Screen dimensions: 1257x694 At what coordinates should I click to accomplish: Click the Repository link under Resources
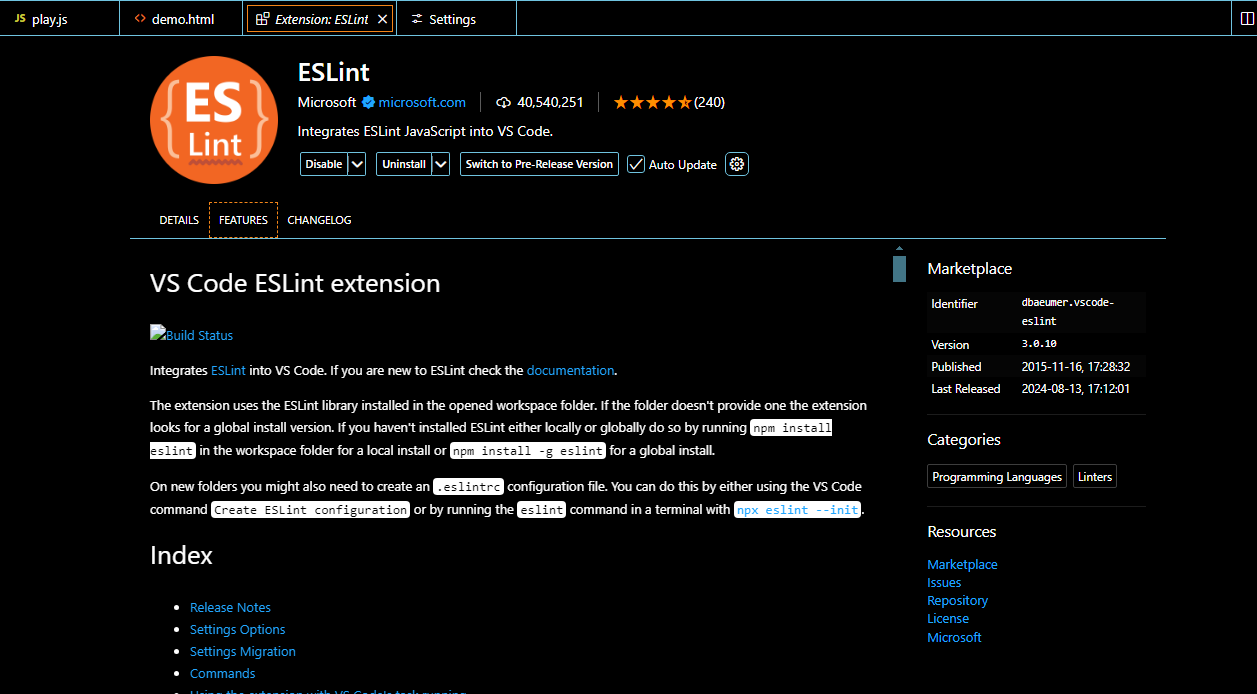click(957, 600)
